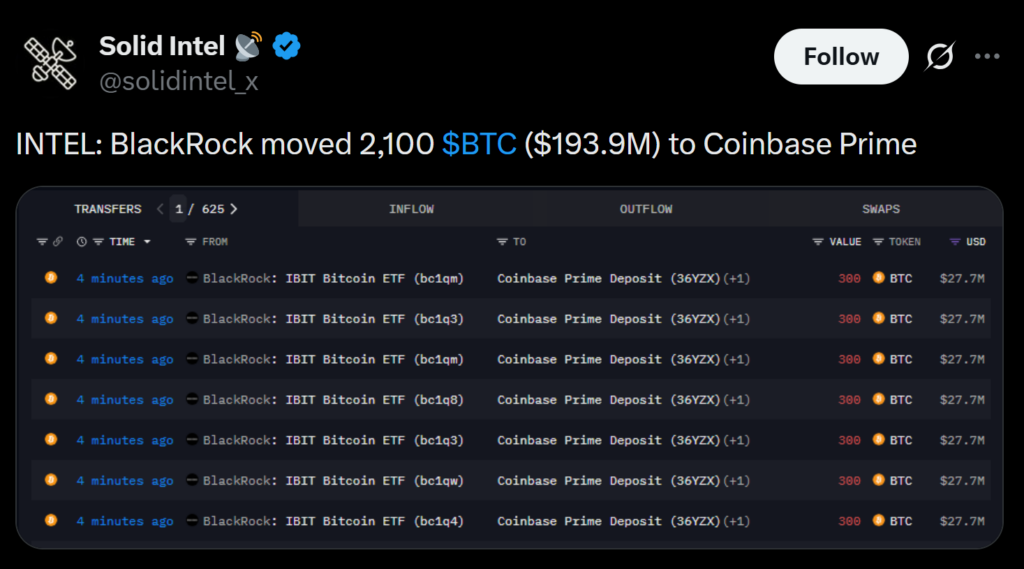Screen dimensions: 1024x569
Task: Click the Solid Intel satellite avatar
Action: 51,62
